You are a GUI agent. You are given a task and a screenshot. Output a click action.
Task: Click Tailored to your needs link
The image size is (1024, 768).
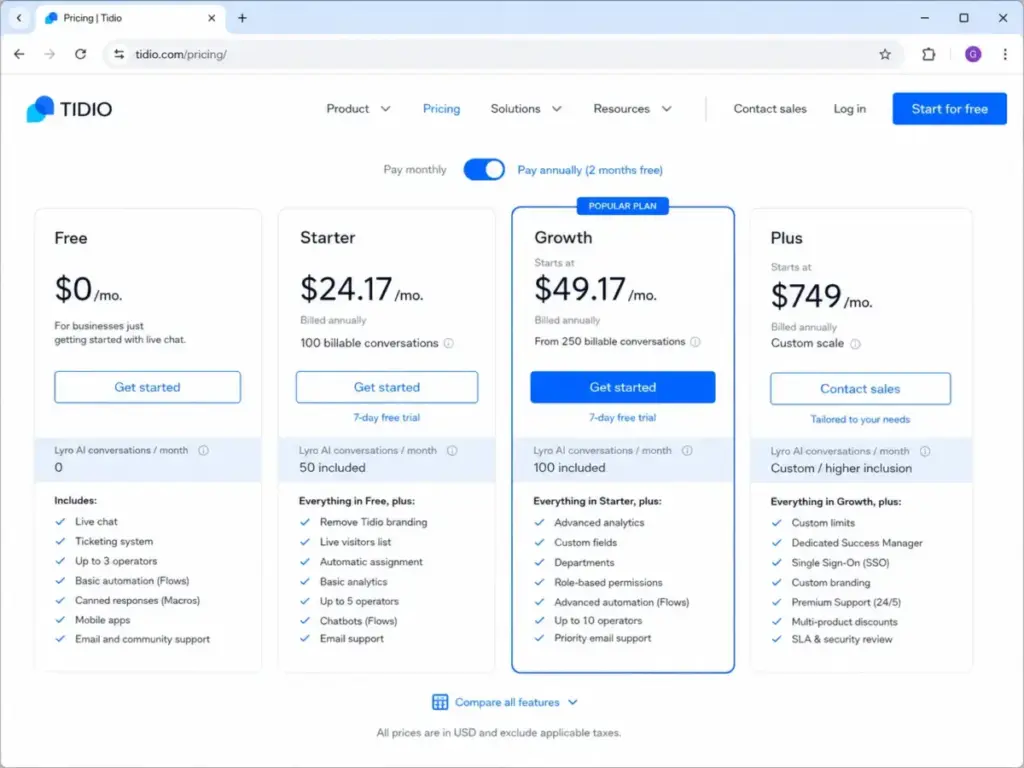click(860, 419)
